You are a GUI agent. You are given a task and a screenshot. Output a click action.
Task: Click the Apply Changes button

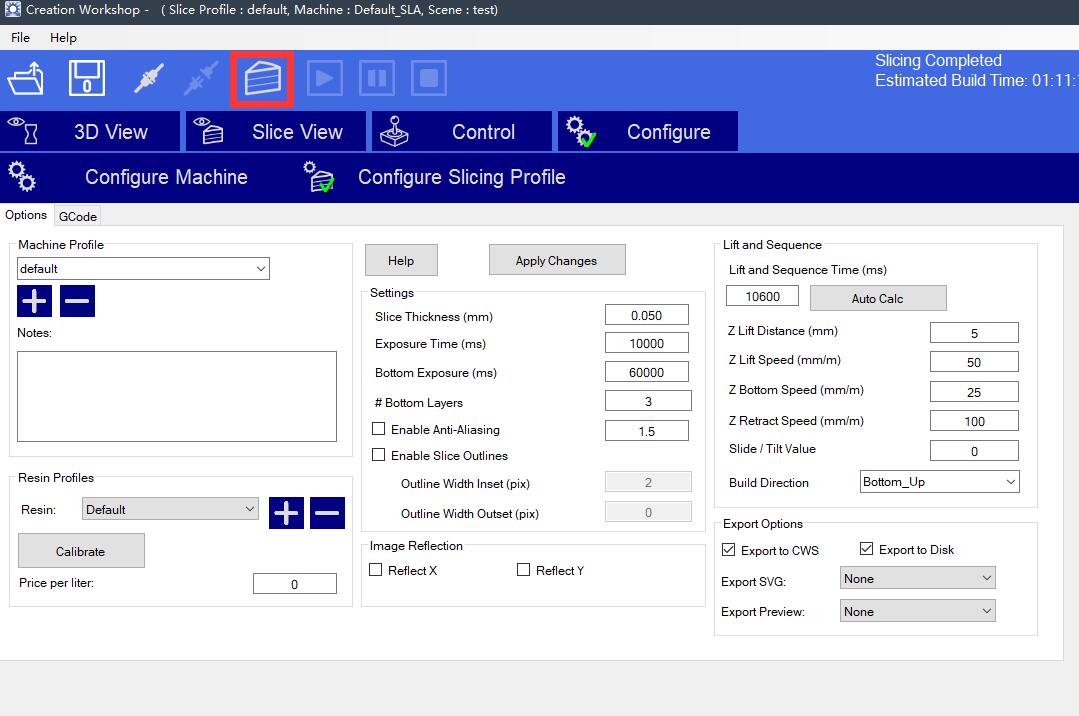pyautogui.click(x=556, y=260)
